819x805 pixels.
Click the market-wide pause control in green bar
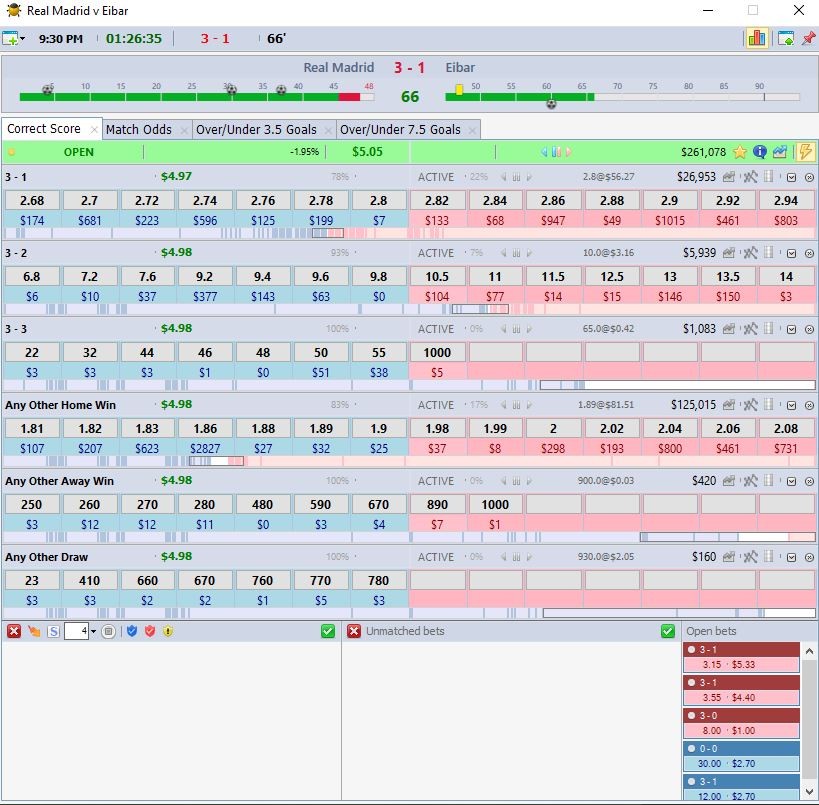pyautogui.click(x=556, y=152)
